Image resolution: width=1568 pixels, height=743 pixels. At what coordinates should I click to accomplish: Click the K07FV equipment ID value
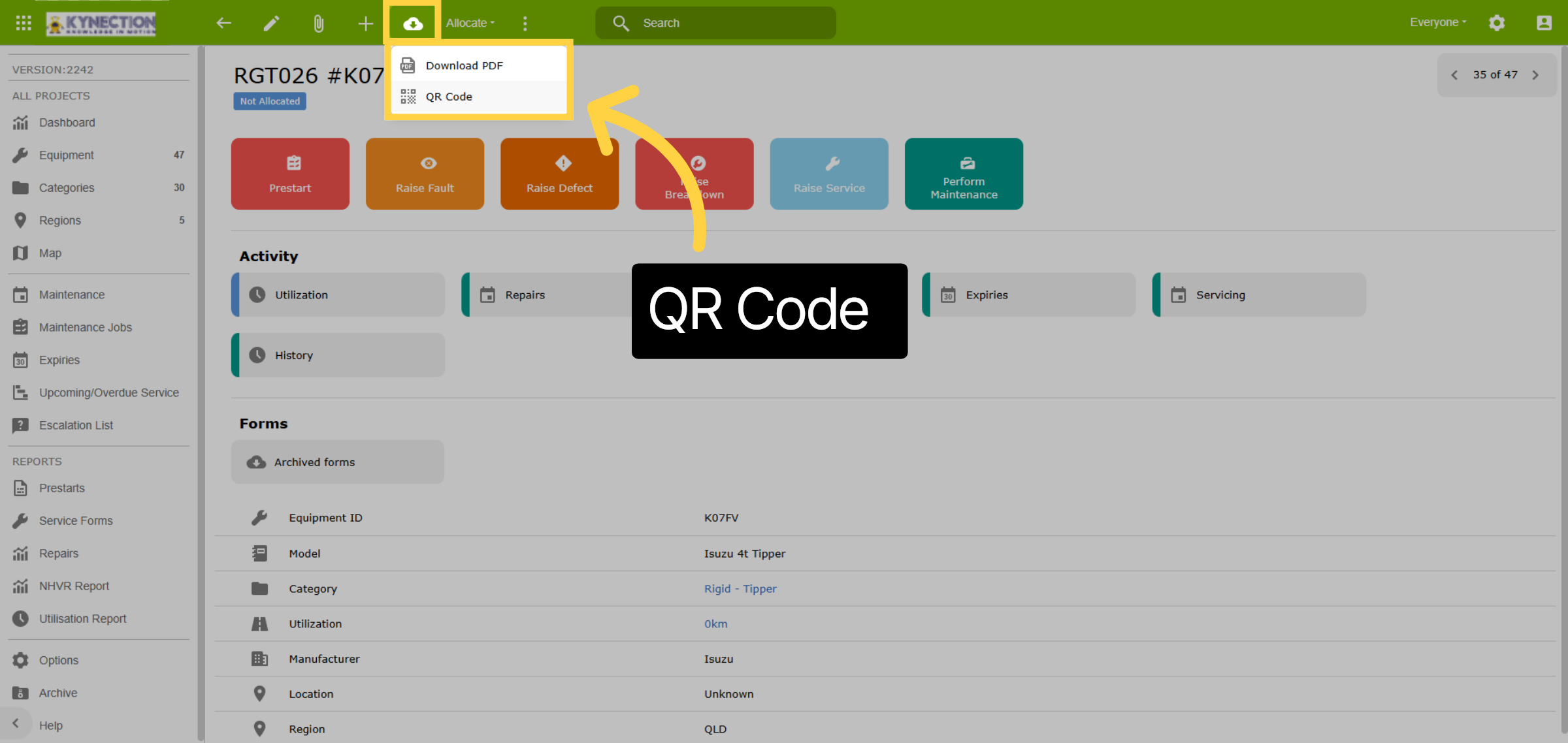[x=721, y=518]
